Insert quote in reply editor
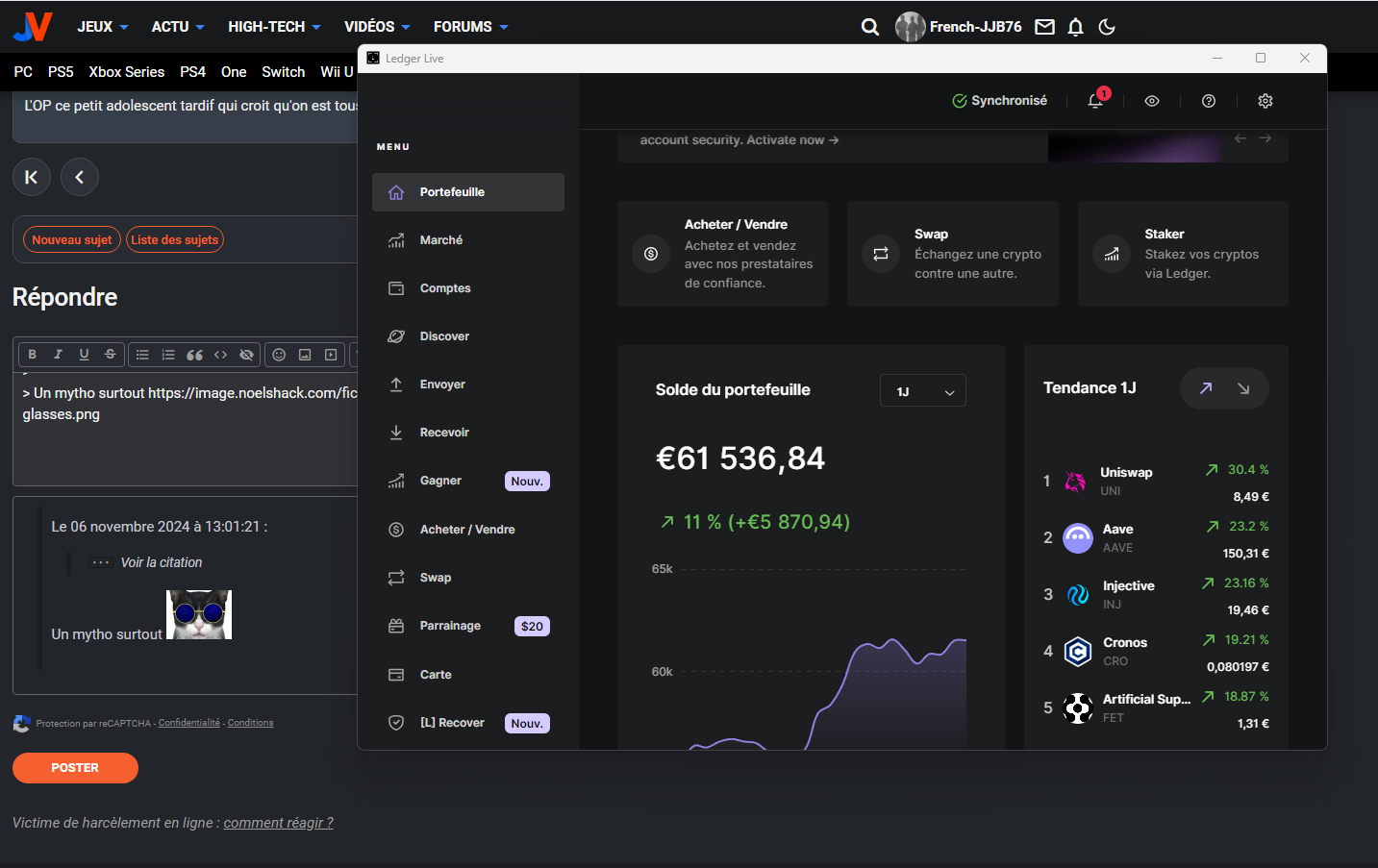Image resolution: width=1378 pixels, height=868 pixels. click(x=194, y=355)
